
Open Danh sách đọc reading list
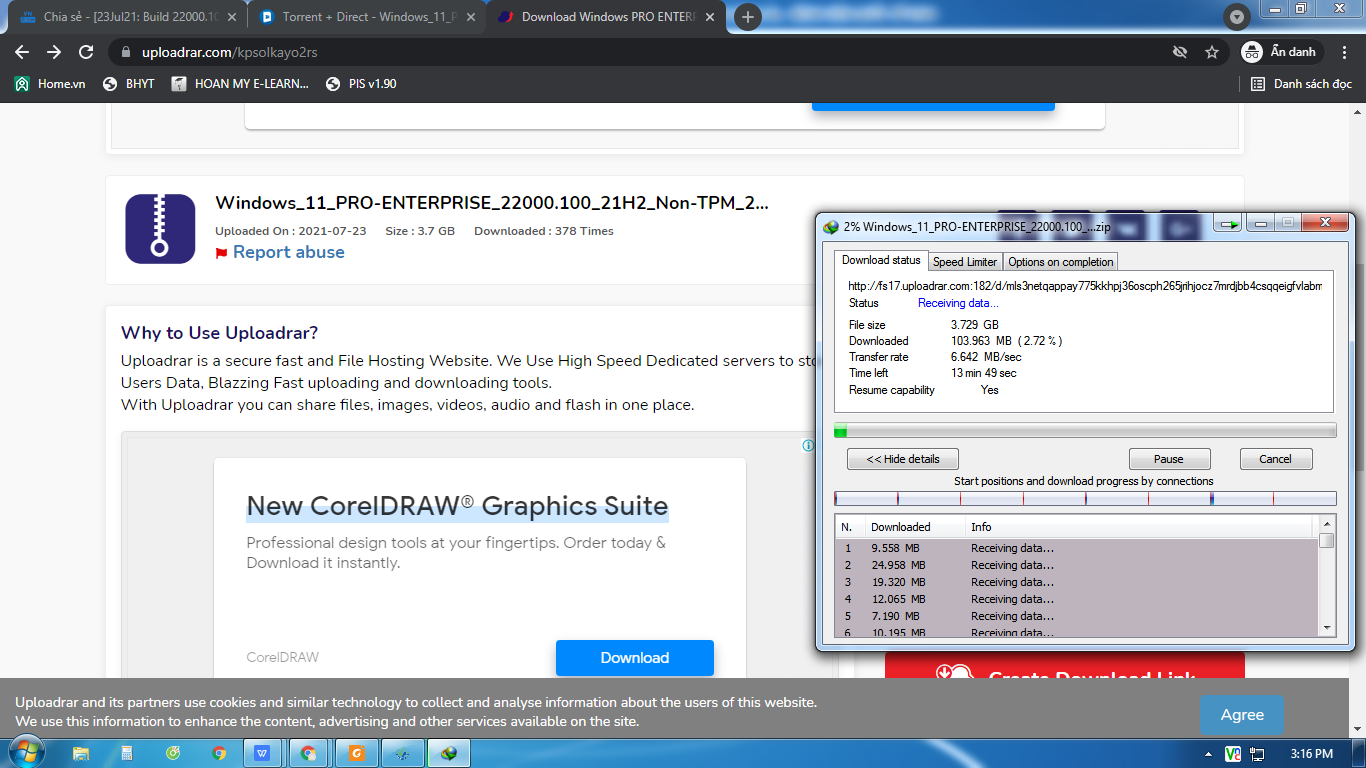pyautogui.click(x=1301, y=84)
